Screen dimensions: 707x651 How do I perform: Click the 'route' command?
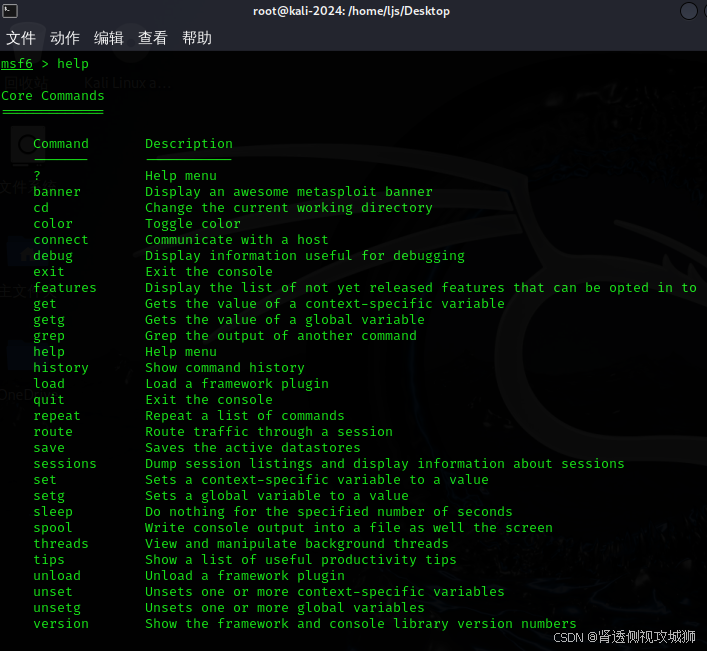point(53,431)
